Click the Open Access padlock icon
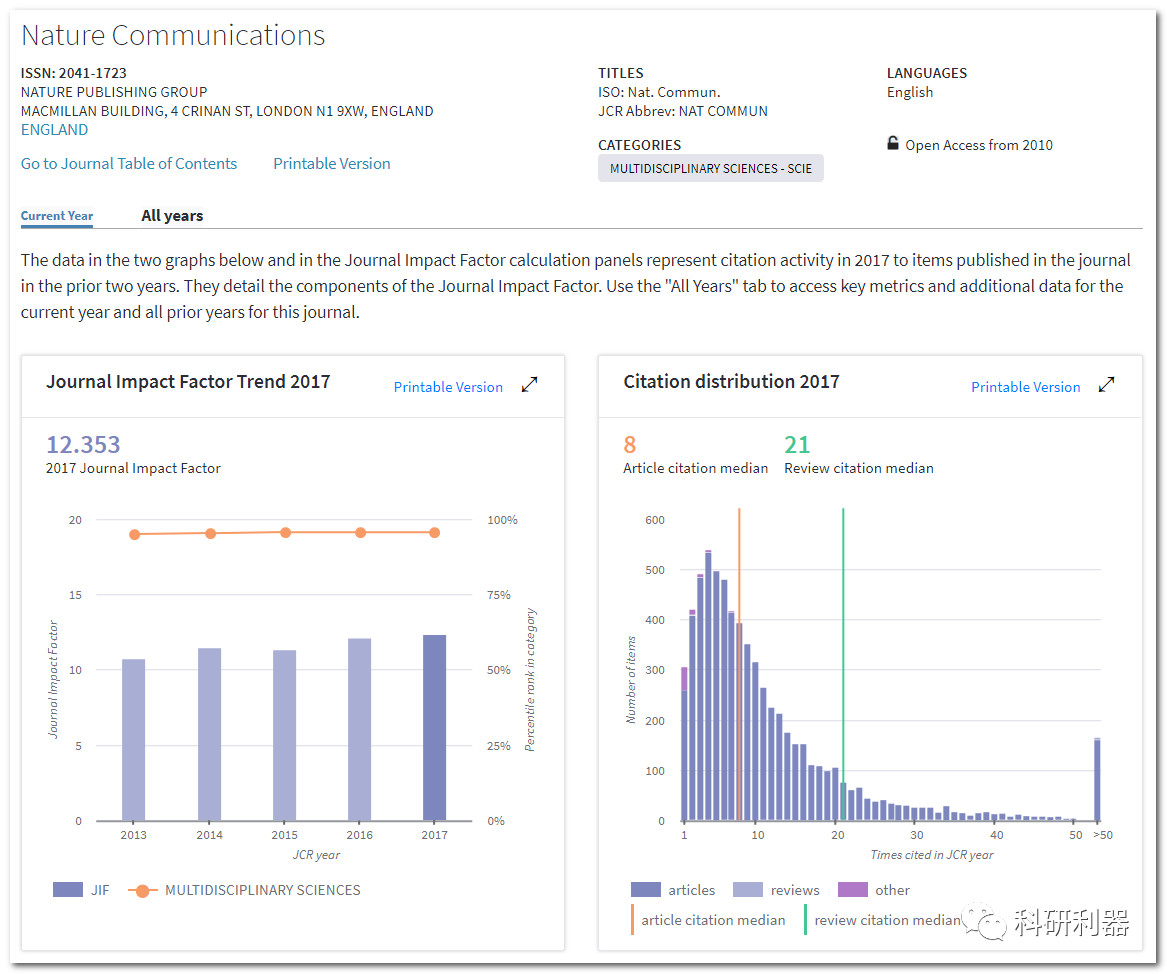The image size is (1167, 974). [x=893, y=143]
